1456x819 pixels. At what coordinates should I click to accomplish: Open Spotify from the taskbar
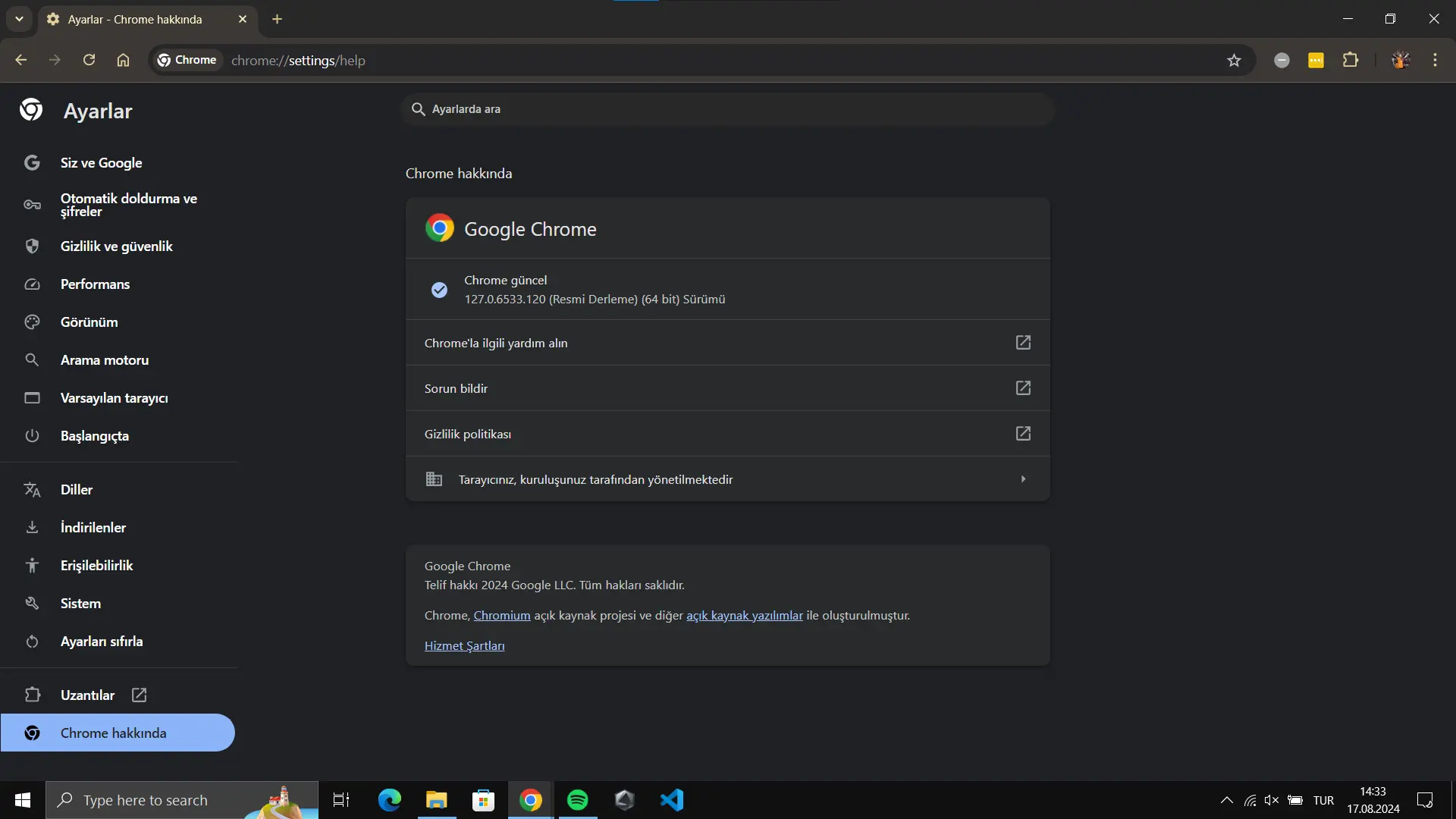click(x=578, y=800)
